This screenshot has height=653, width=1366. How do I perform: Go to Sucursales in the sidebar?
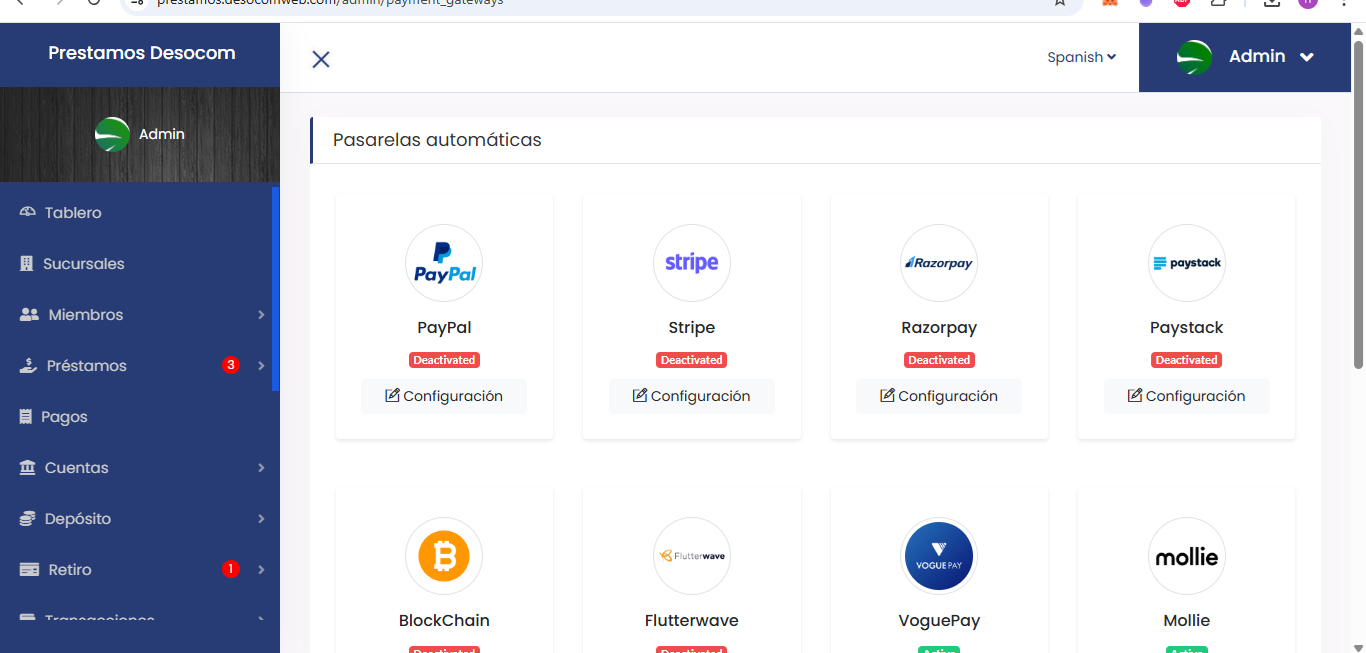click(x=83, y=264)
